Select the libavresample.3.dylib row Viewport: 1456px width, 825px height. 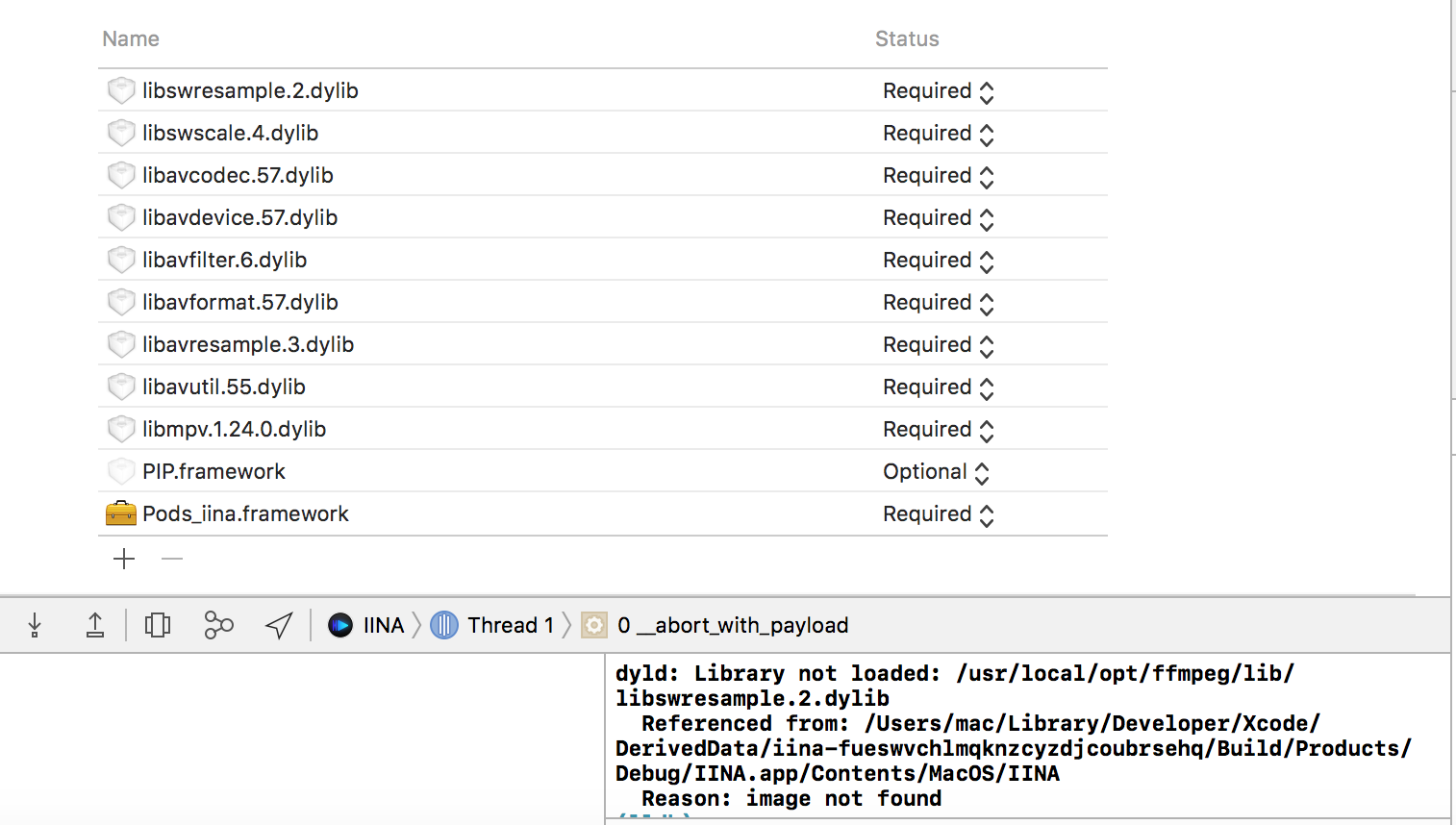603,344
